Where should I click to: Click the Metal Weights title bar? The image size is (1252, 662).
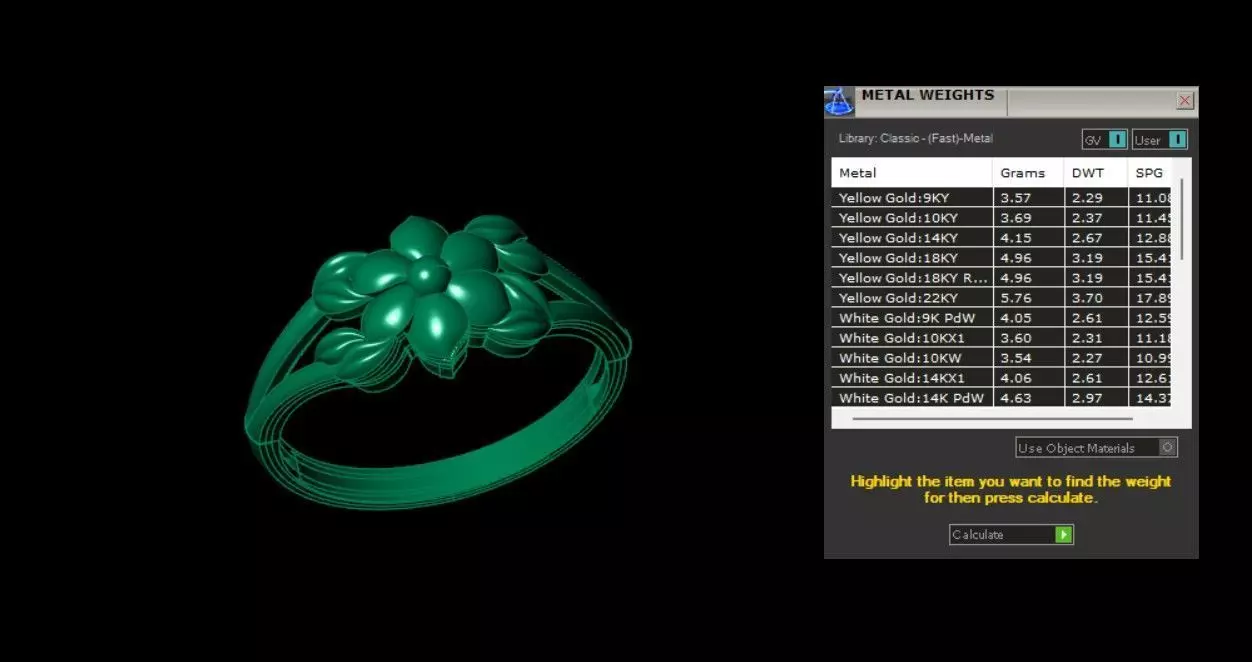pos(1011,101)
